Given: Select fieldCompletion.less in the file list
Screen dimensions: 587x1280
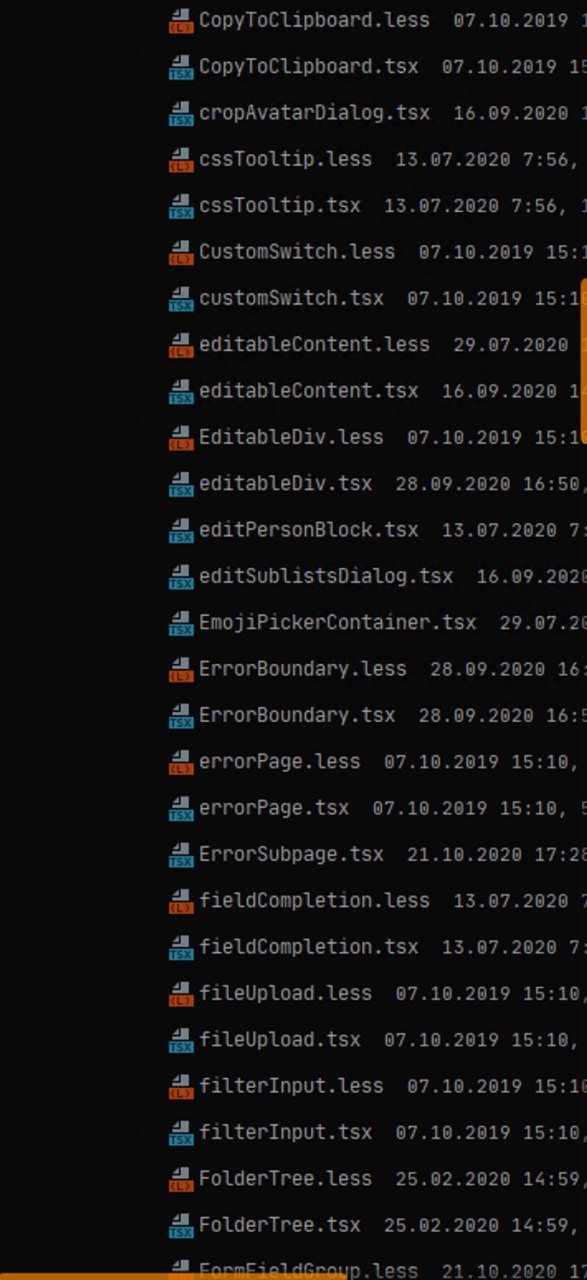Looking at the screenshot, I should (x=314, y=900).
